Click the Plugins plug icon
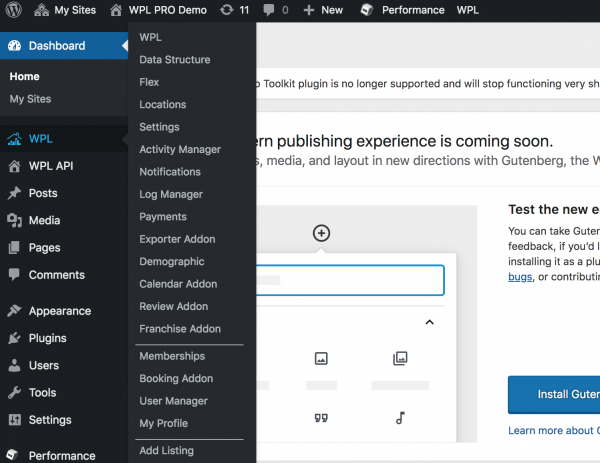Viewport: 600px width, 463px height. [x=14, y=338]
